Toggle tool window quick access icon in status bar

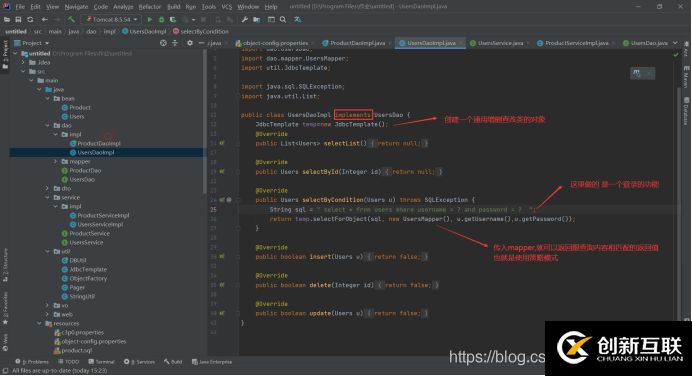tap(5, 371)
